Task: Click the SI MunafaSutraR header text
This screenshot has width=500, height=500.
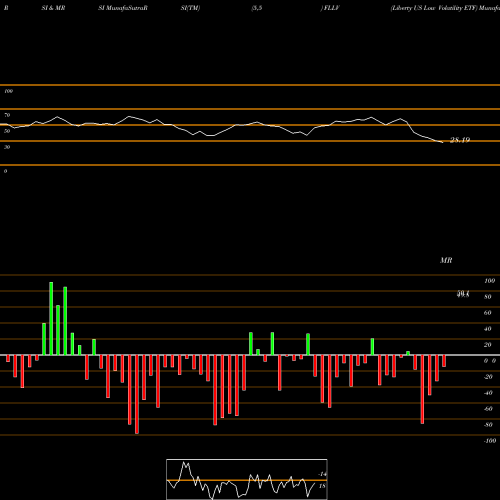Action: tap(123, 8)
